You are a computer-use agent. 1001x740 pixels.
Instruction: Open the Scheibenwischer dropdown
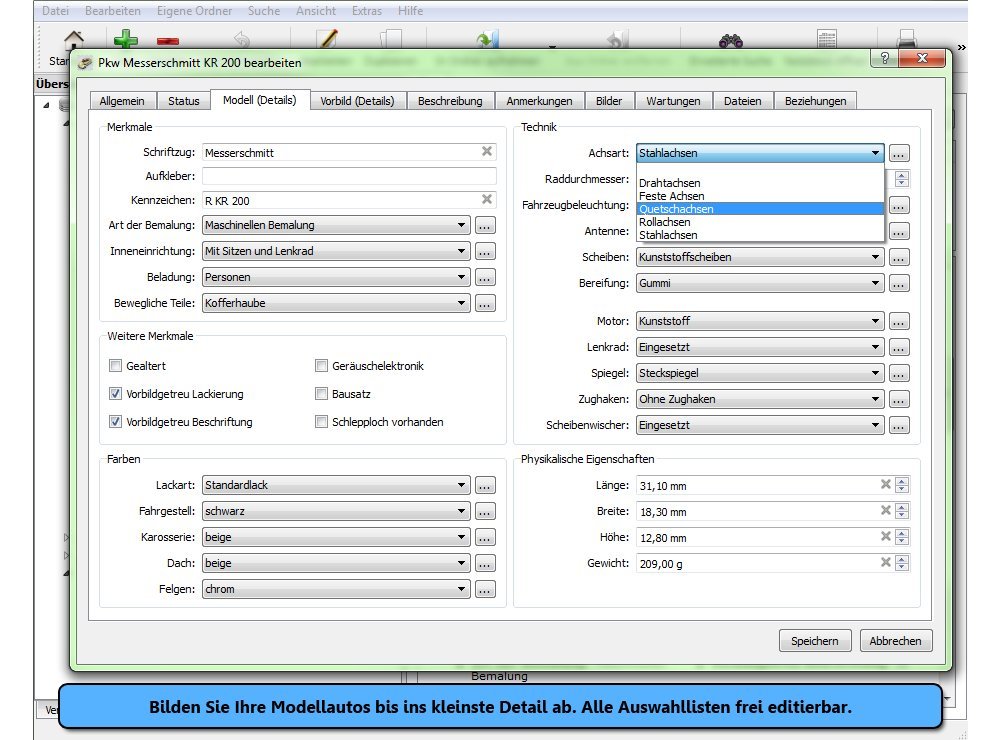(x=760, y=425)
